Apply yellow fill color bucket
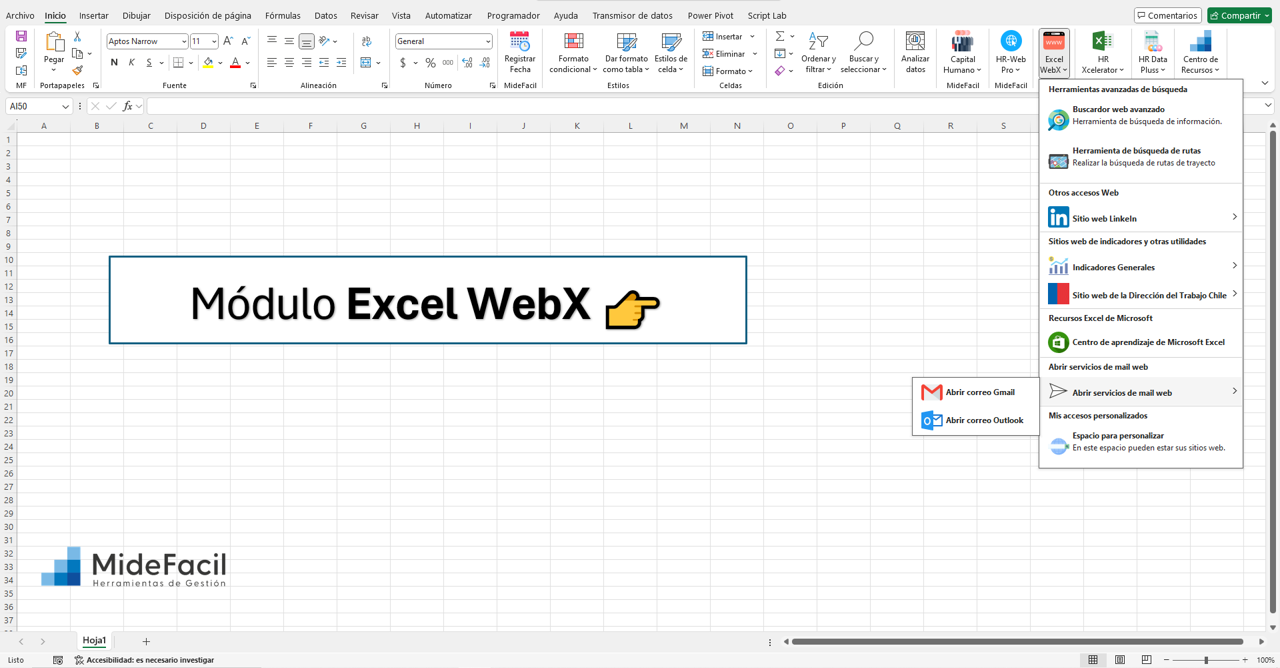Screen dimensions: 1280x668 point(208,62)
